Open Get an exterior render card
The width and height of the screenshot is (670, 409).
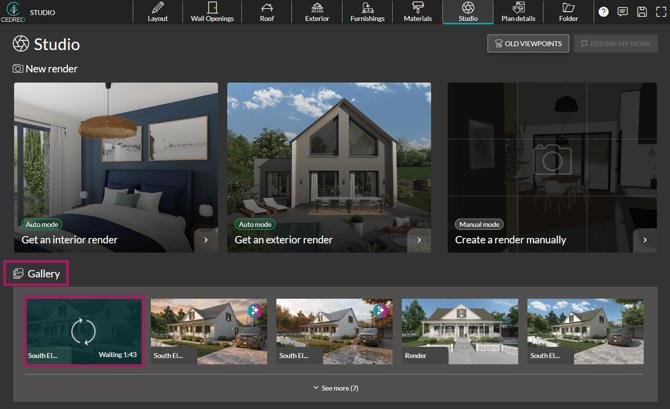329,167
